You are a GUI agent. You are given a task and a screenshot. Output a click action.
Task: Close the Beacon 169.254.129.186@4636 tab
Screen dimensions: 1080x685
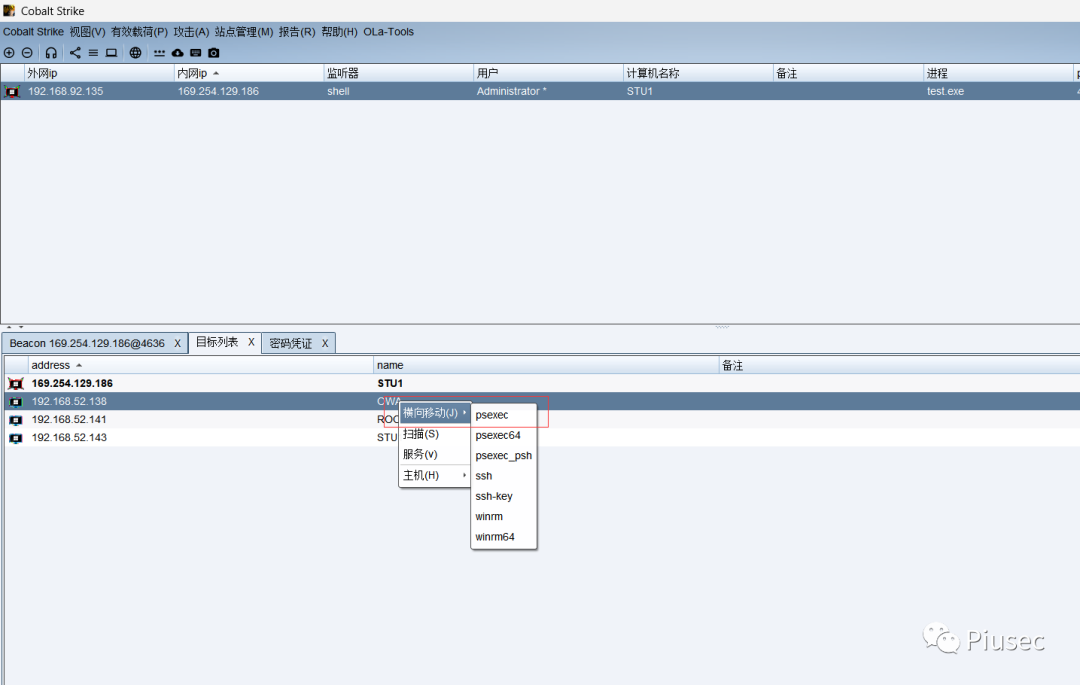(177, 344)
